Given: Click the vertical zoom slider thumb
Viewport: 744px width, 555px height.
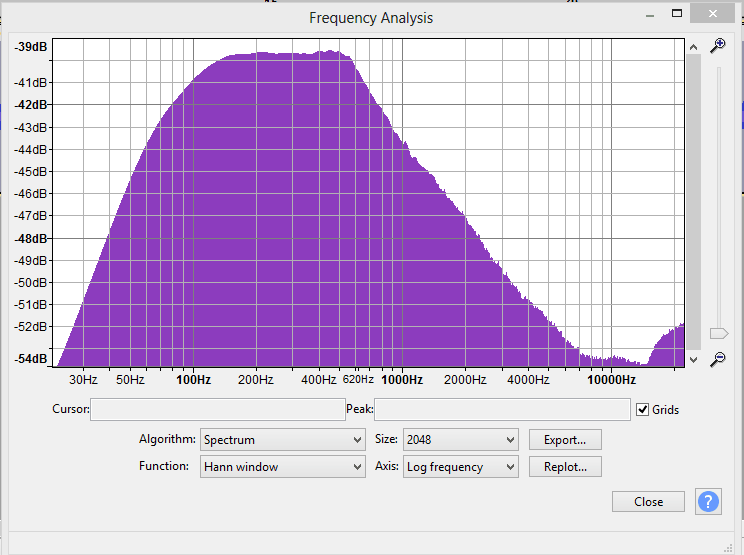Looking at the screenshot, I should click(x=718, y=333).
